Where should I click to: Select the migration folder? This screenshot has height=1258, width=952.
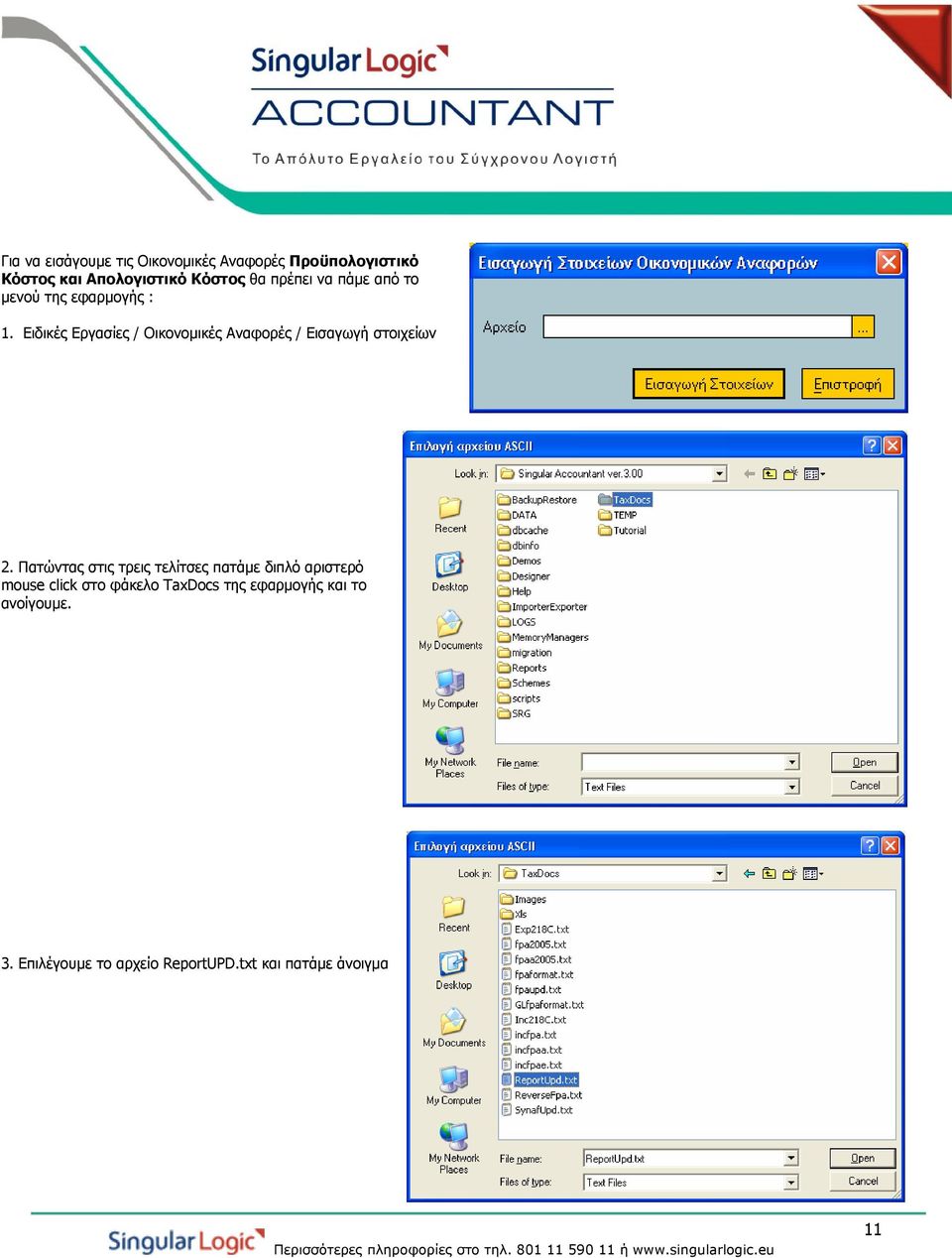[x=525, y=653]
